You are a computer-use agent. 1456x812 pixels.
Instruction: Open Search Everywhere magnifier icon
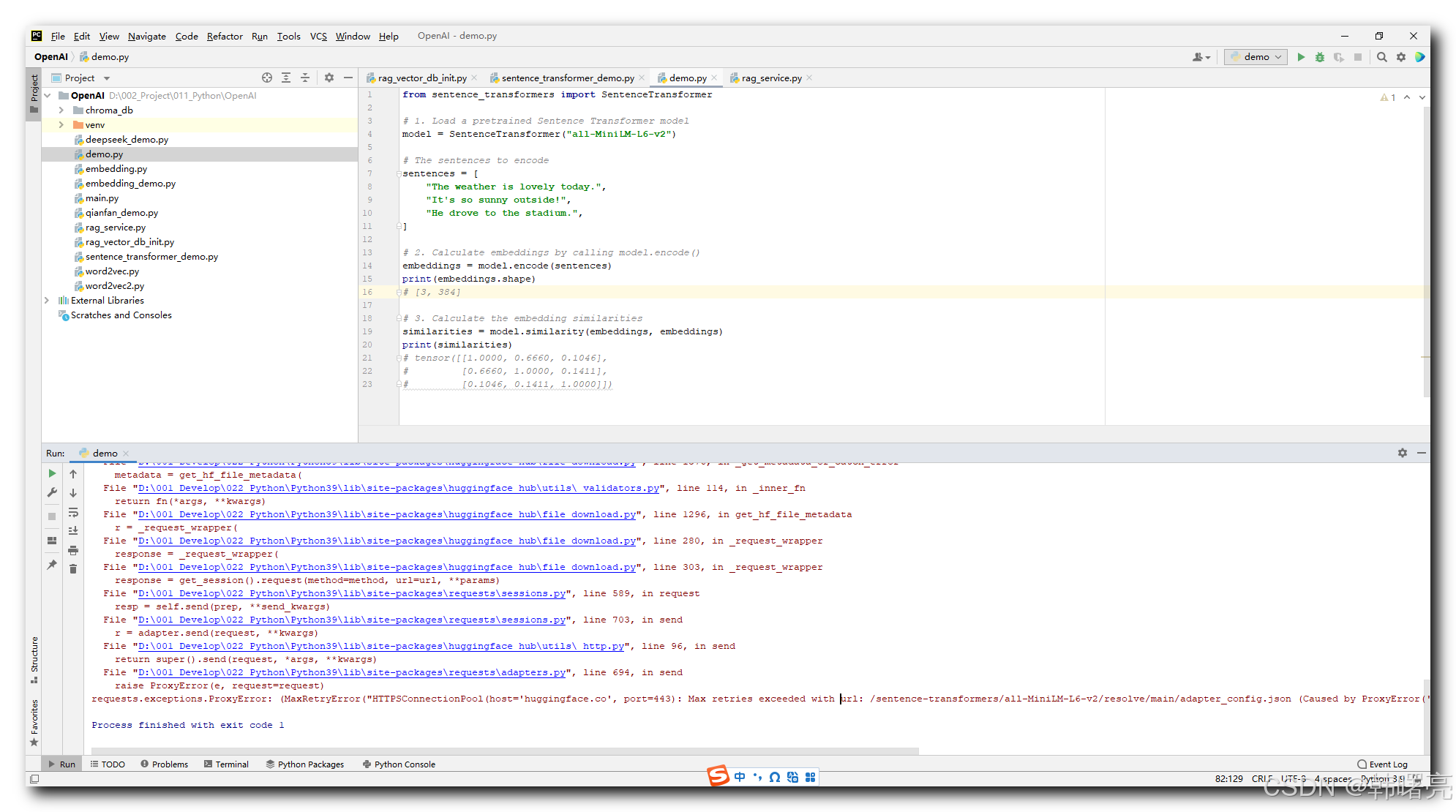[1382, 57]
